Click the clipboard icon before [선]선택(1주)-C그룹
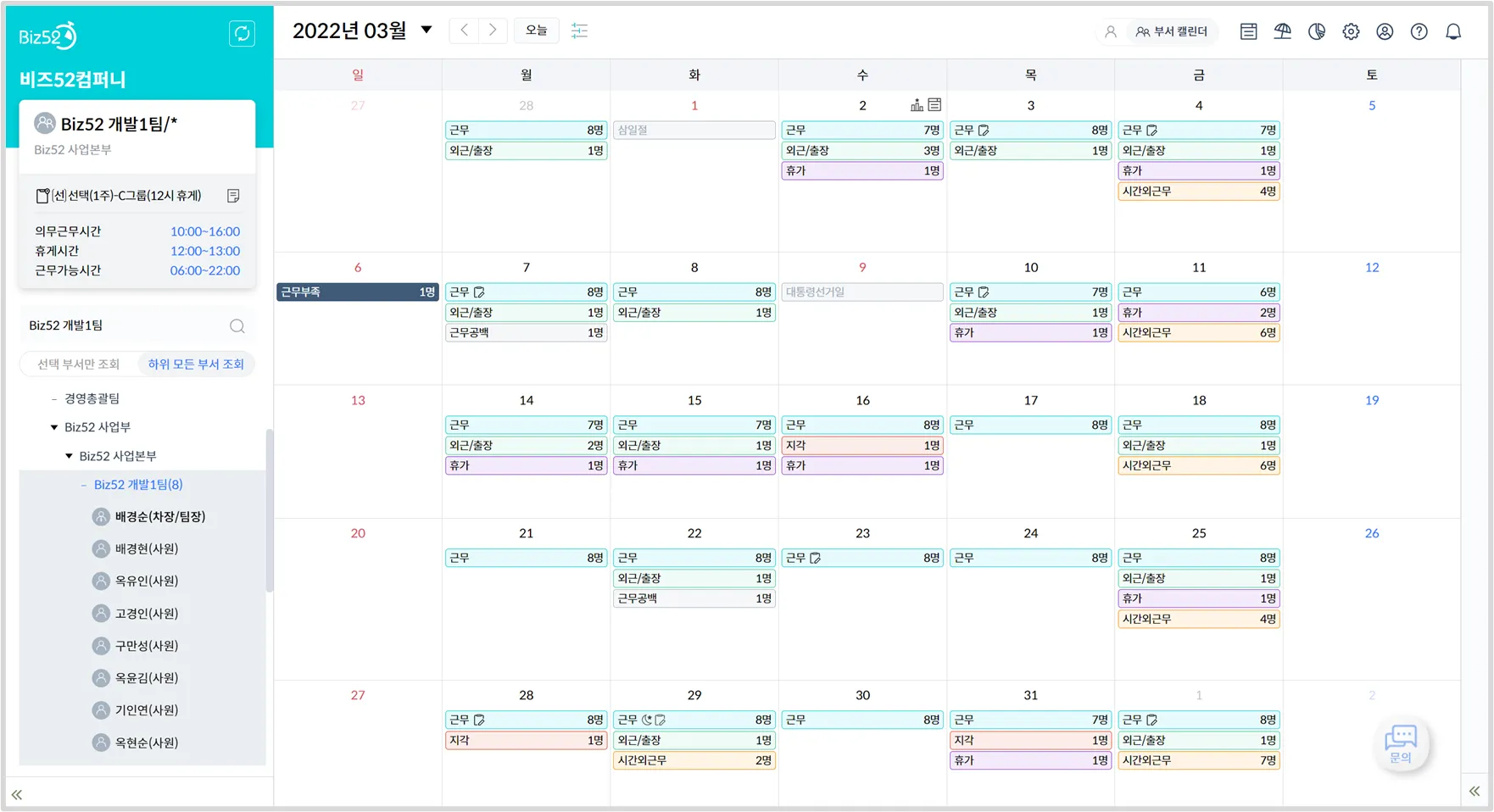 point(42,196)
